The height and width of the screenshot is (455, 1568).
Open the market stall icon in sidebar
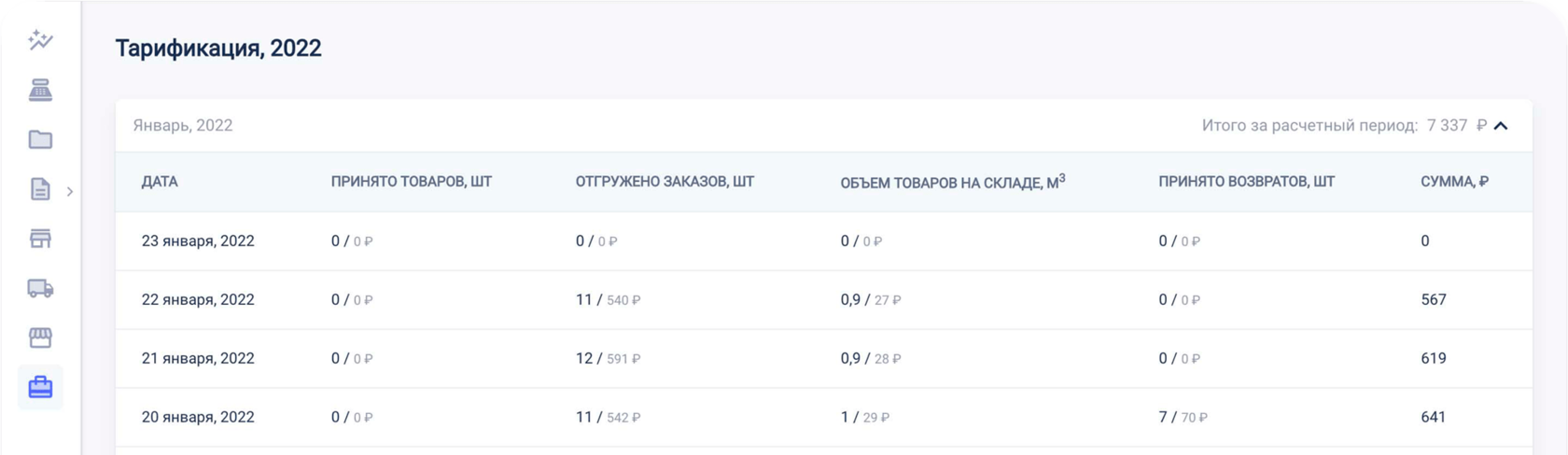pos(40,338)
